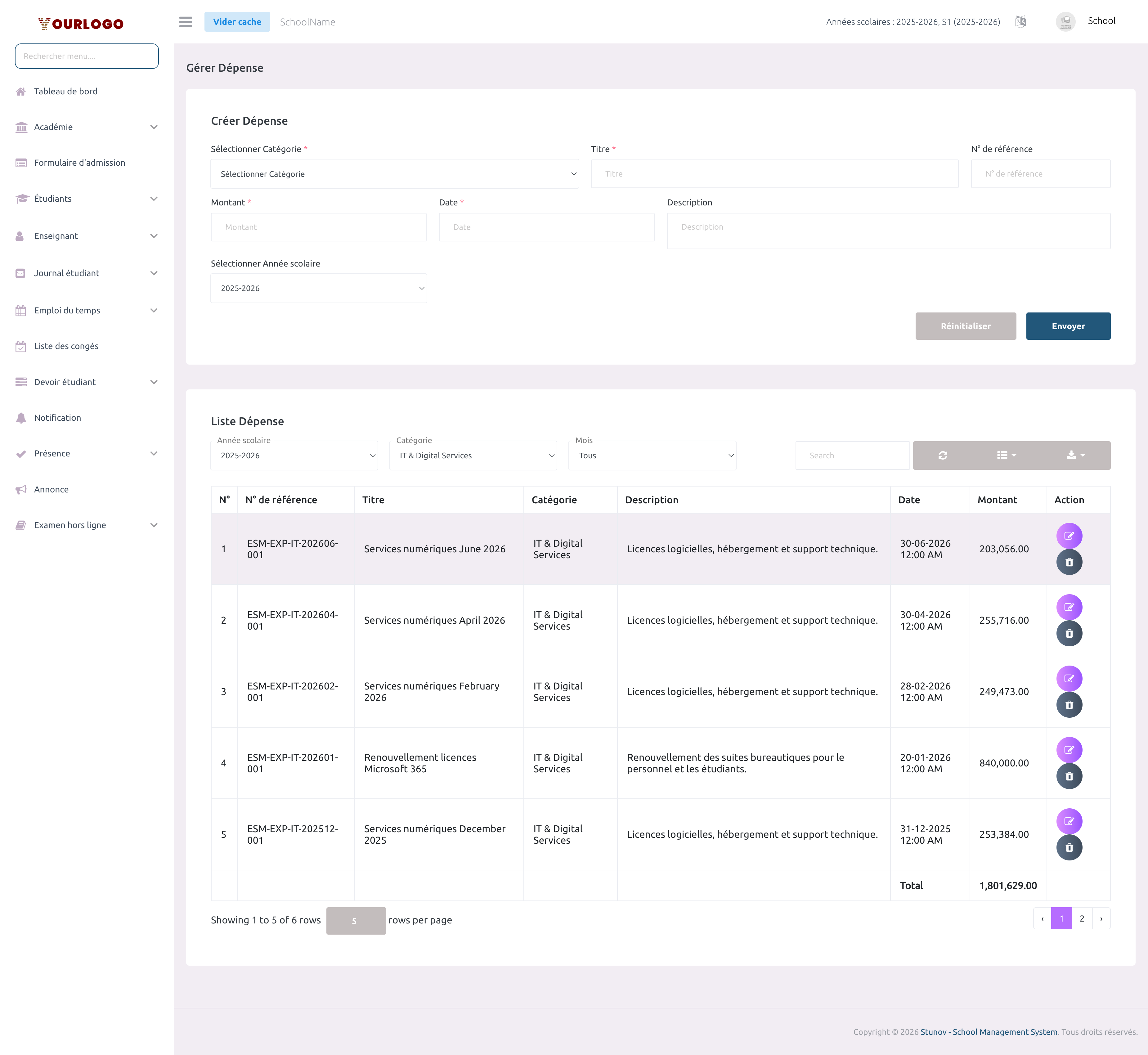Click the hamburger menu toggle icon

tap(186, 22)
